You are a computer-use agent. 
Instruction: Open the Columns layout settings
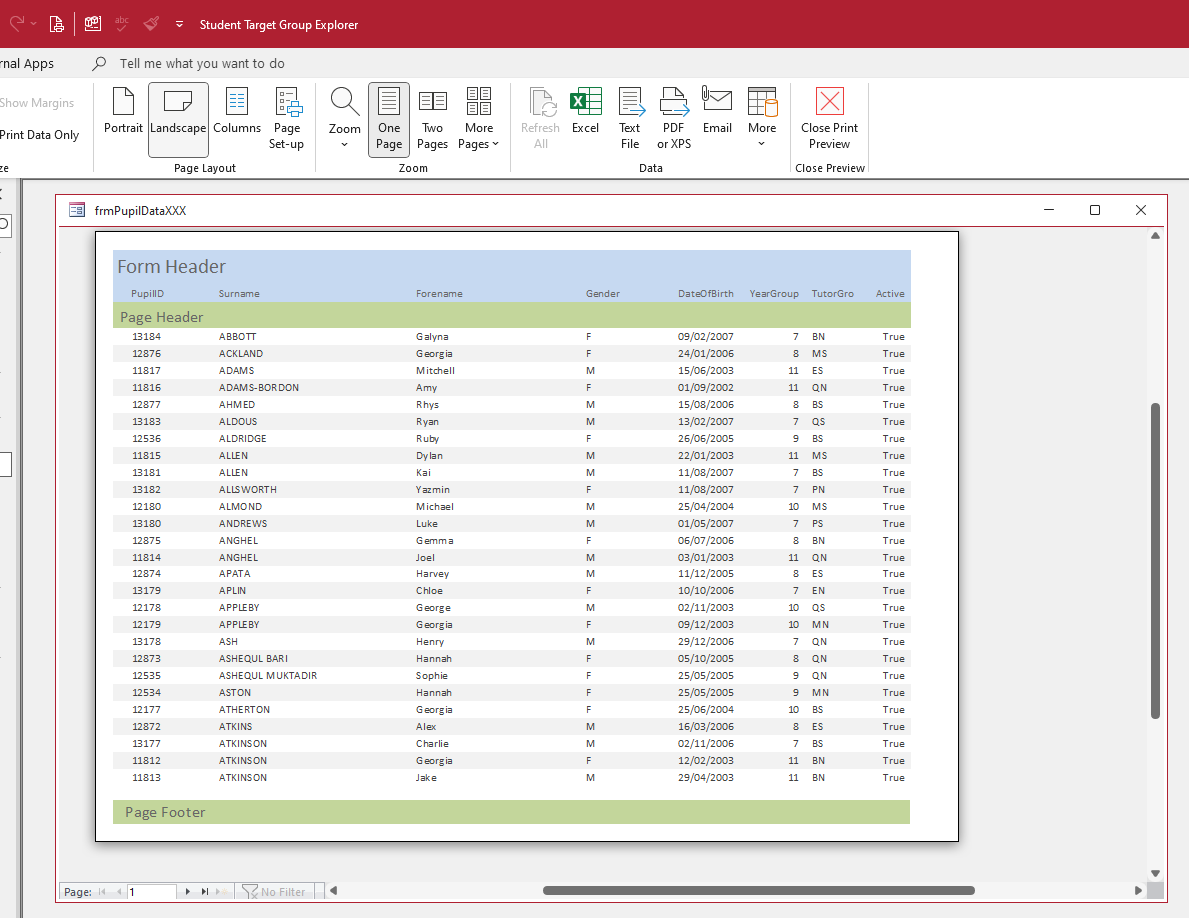tap(237, 111)
